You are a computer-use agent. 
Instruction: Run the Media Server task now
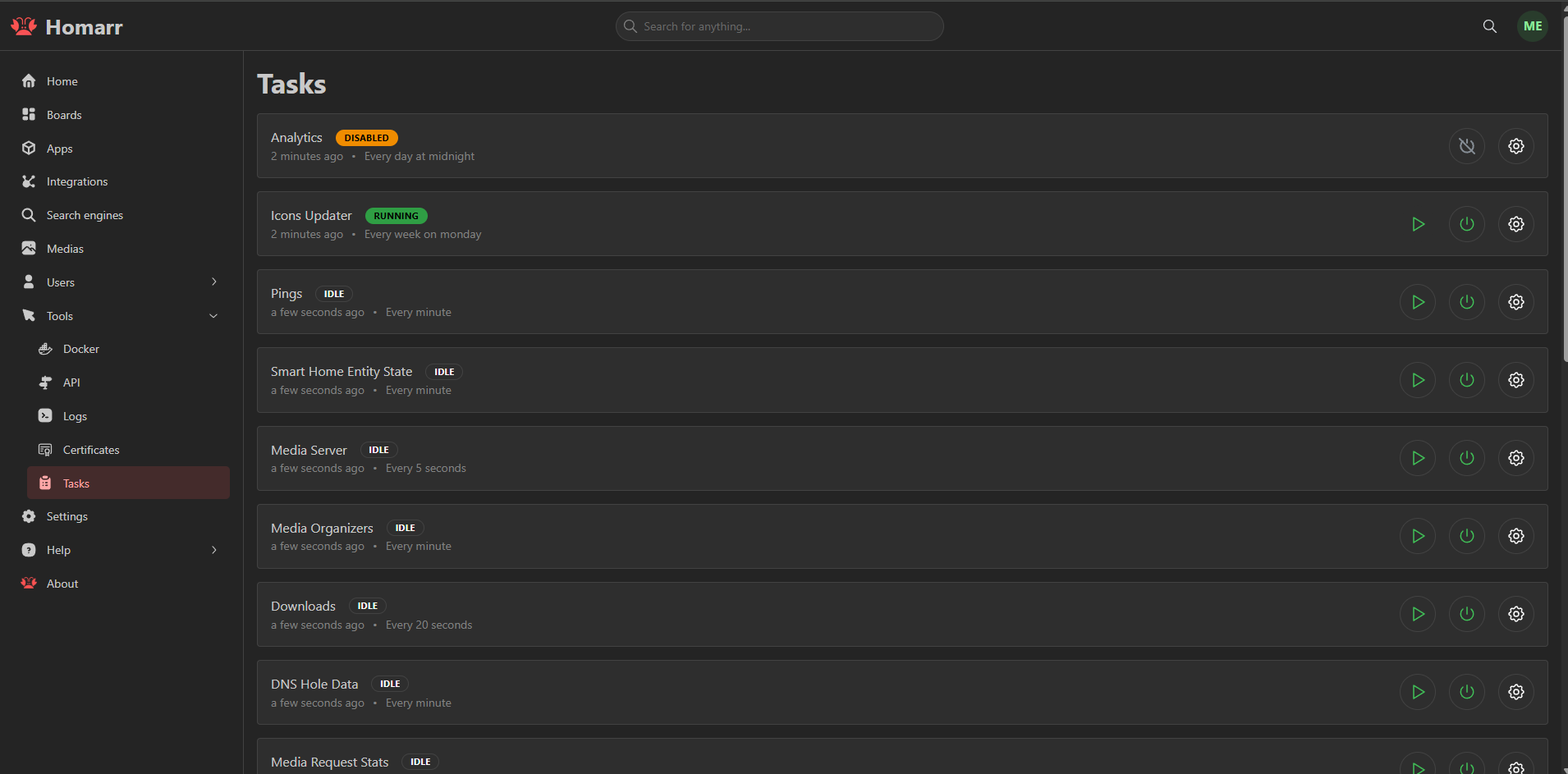(x=1419, y=458)
